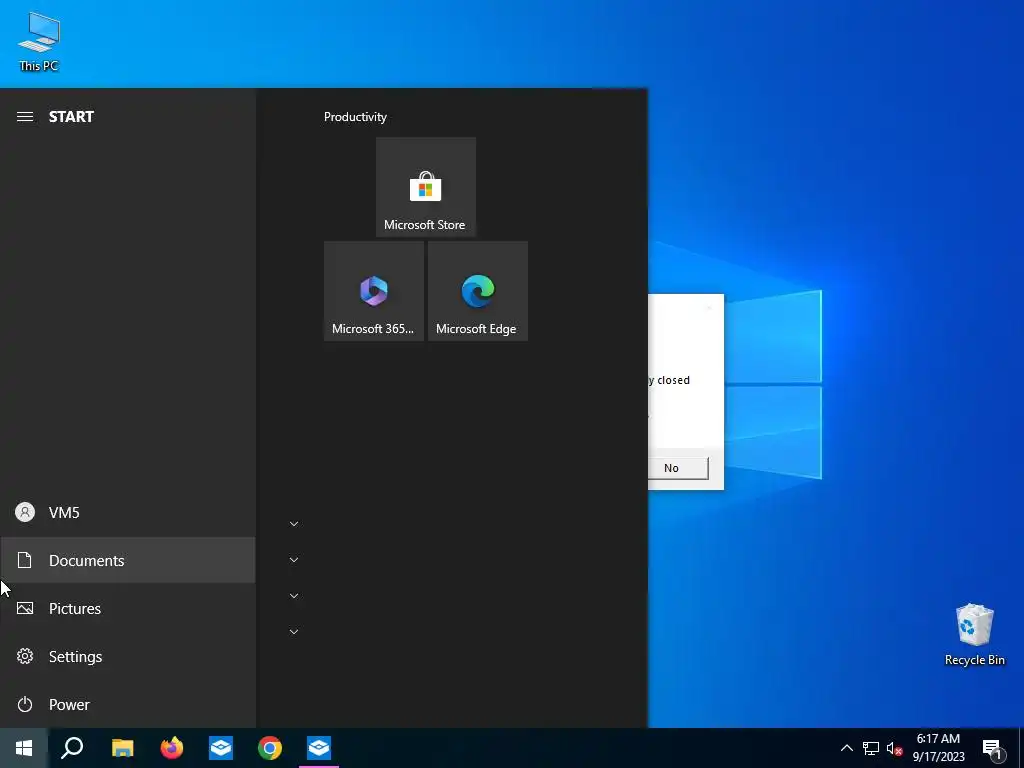Image resolution: width=1024 pixels, height=768 pixels.
Task: Expand the first chevron in app list
Action: tap(294, 524)
